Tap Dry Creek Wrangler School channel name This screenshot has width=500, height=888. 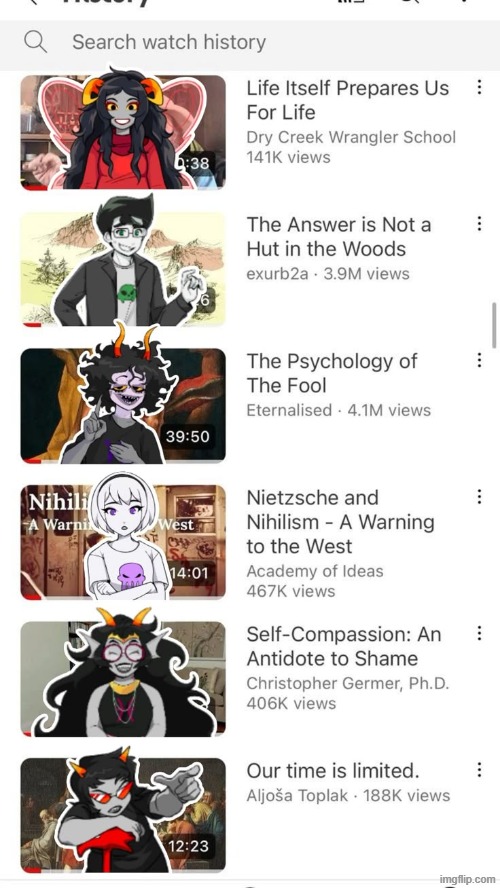tap(351, 137)
